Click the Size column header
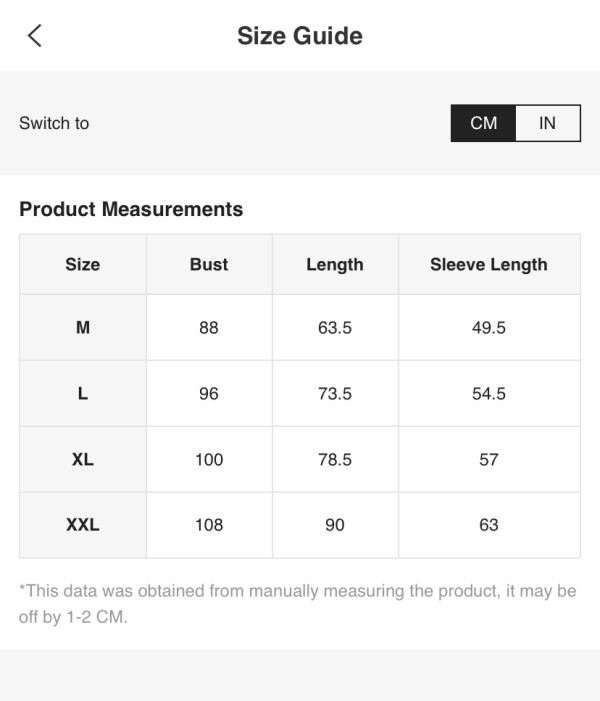600x701 pixels. [x=83, y=264]
